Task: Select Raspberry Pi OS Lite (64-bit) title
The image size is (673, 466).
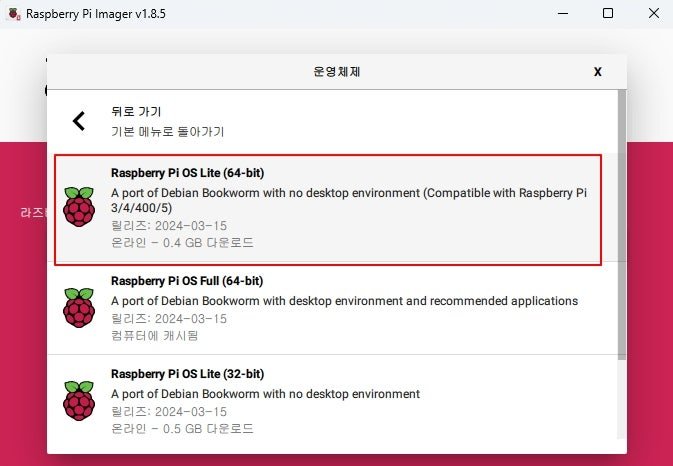Action: coord(188,173)
